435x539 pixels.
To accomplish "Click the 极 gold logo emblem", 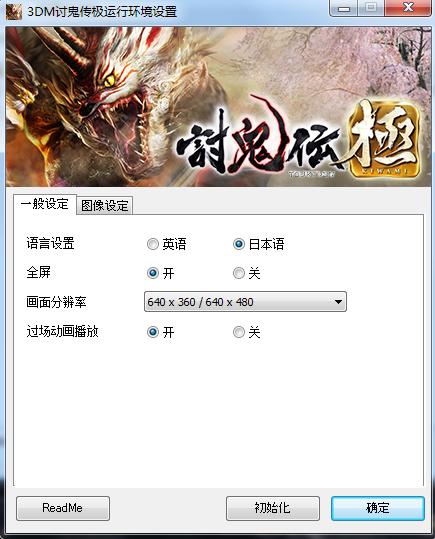I will click(384, 140).
